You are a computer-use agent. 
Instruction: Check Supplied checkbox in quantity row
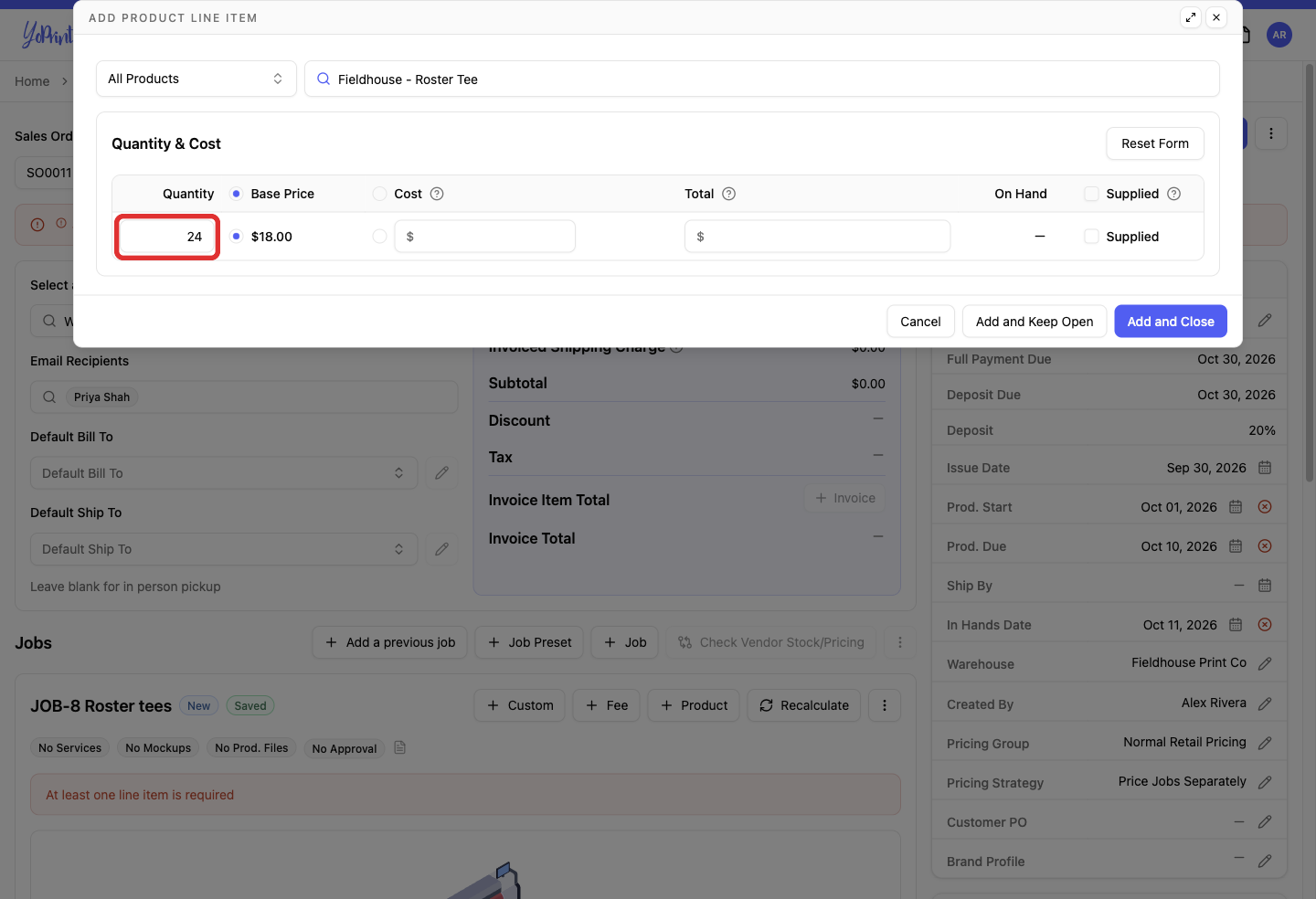1091,237
